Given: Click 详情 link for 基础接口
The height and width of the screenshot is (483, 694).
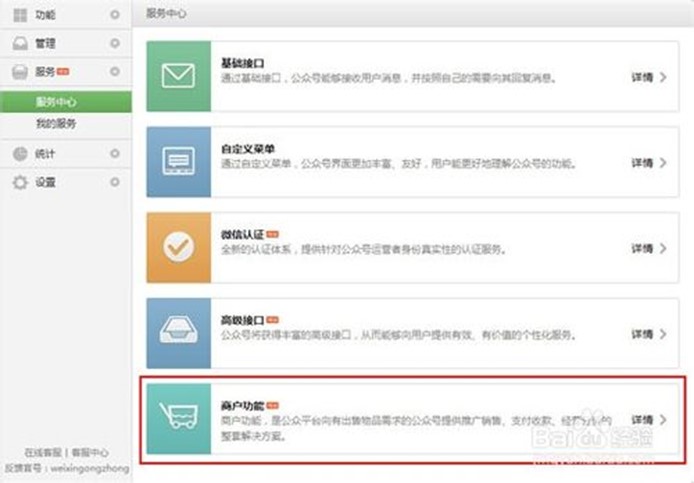Looking at the screenshot, I should tap(642, 77).
